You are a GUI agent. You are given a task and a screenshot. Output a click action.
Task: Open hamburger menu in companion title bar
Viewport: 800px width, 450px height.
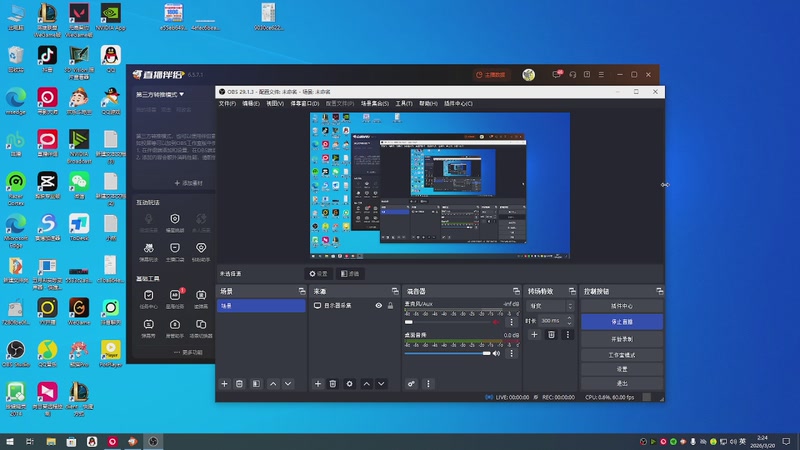click(601, 74)
